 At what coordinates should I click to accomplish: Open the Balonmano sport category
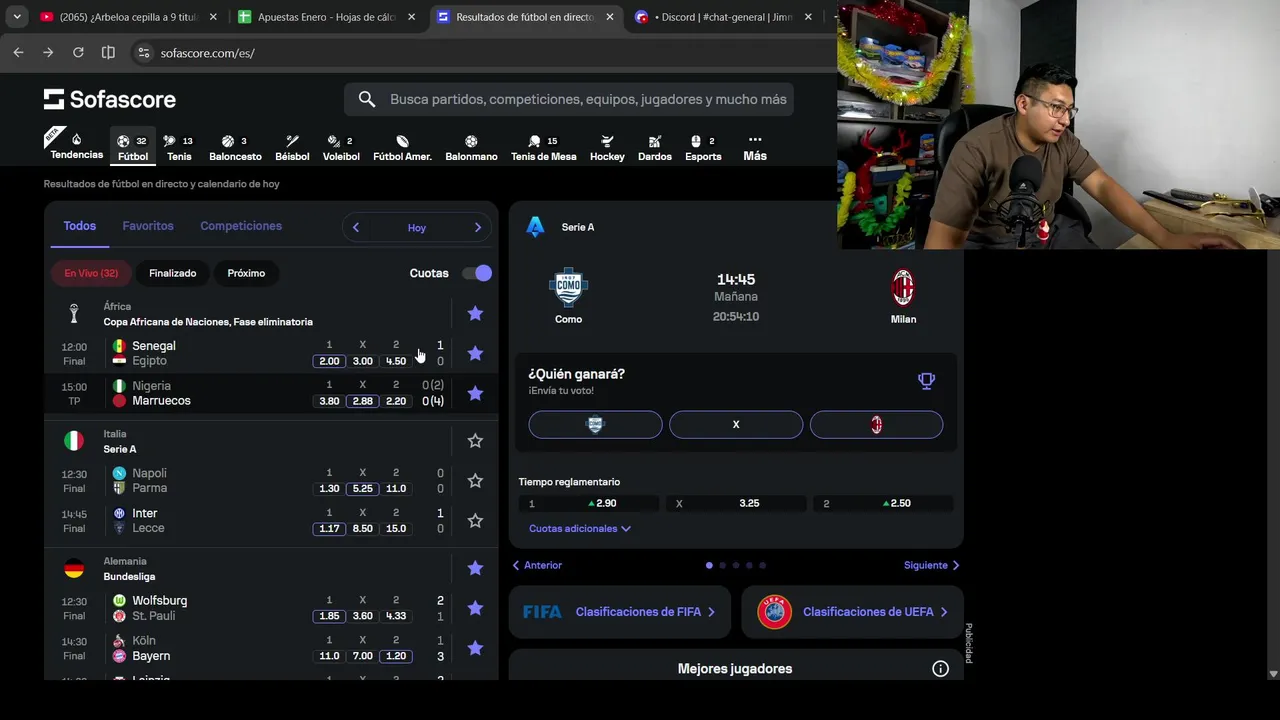click(471, 148)
